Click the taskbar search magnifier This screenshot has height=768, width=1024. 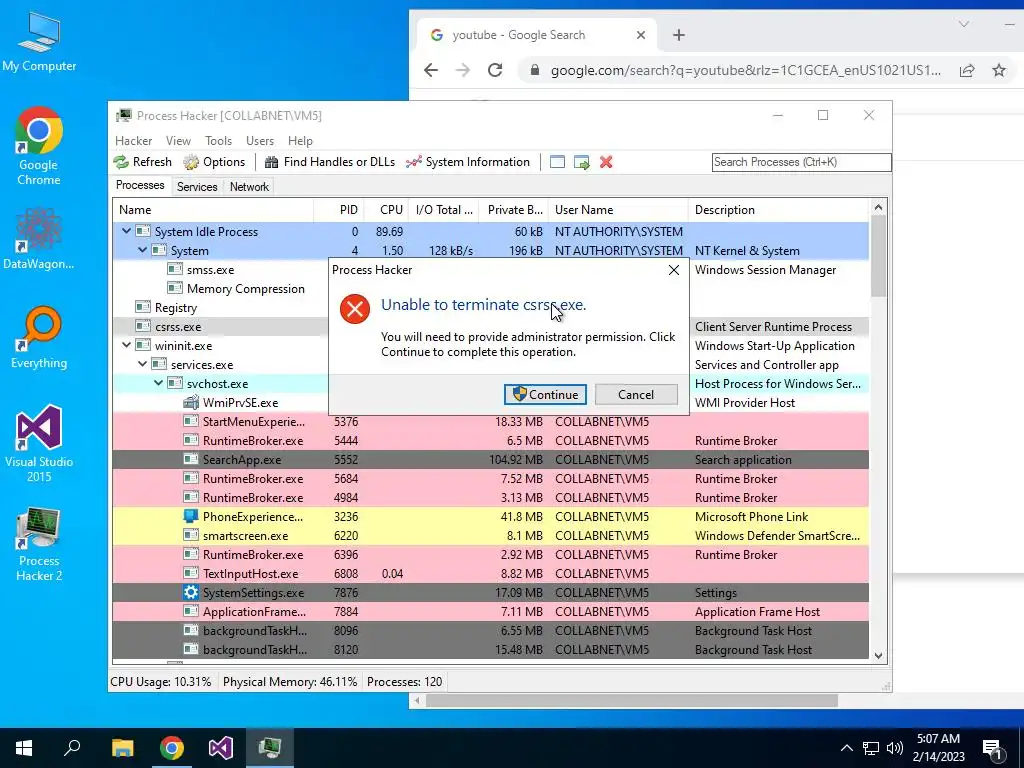[72, 748]
